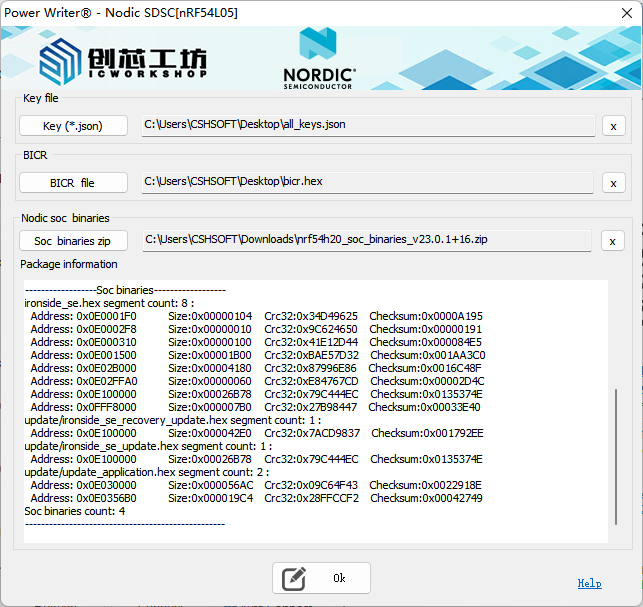The width and height of the screenshot is (643, 607).
Task: Clear the soc binaries zip path
Action: click(613, 241)
